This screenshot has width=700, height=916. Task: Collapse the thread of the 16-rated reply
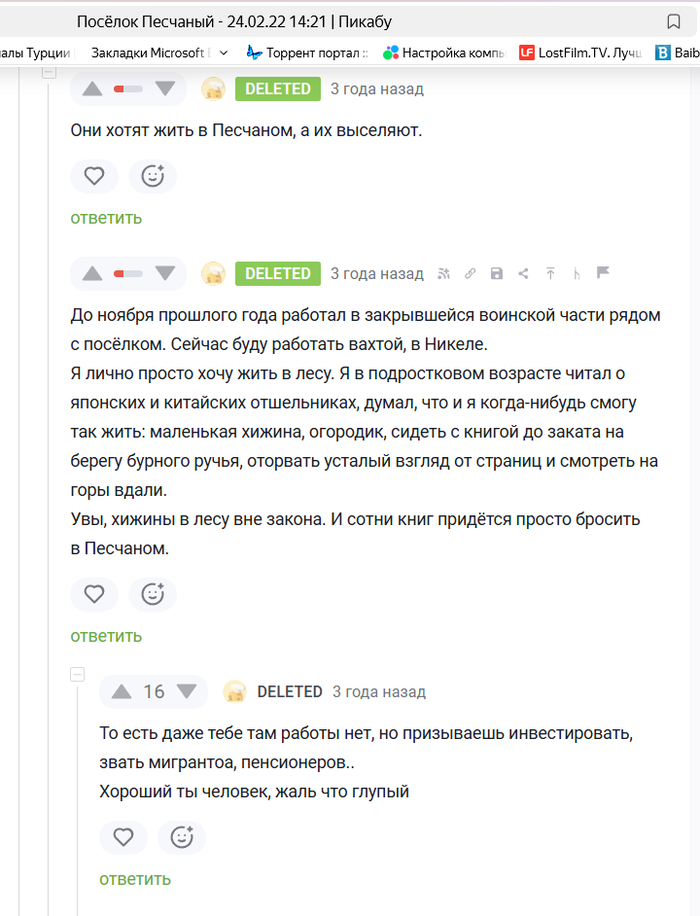(78, 675)
